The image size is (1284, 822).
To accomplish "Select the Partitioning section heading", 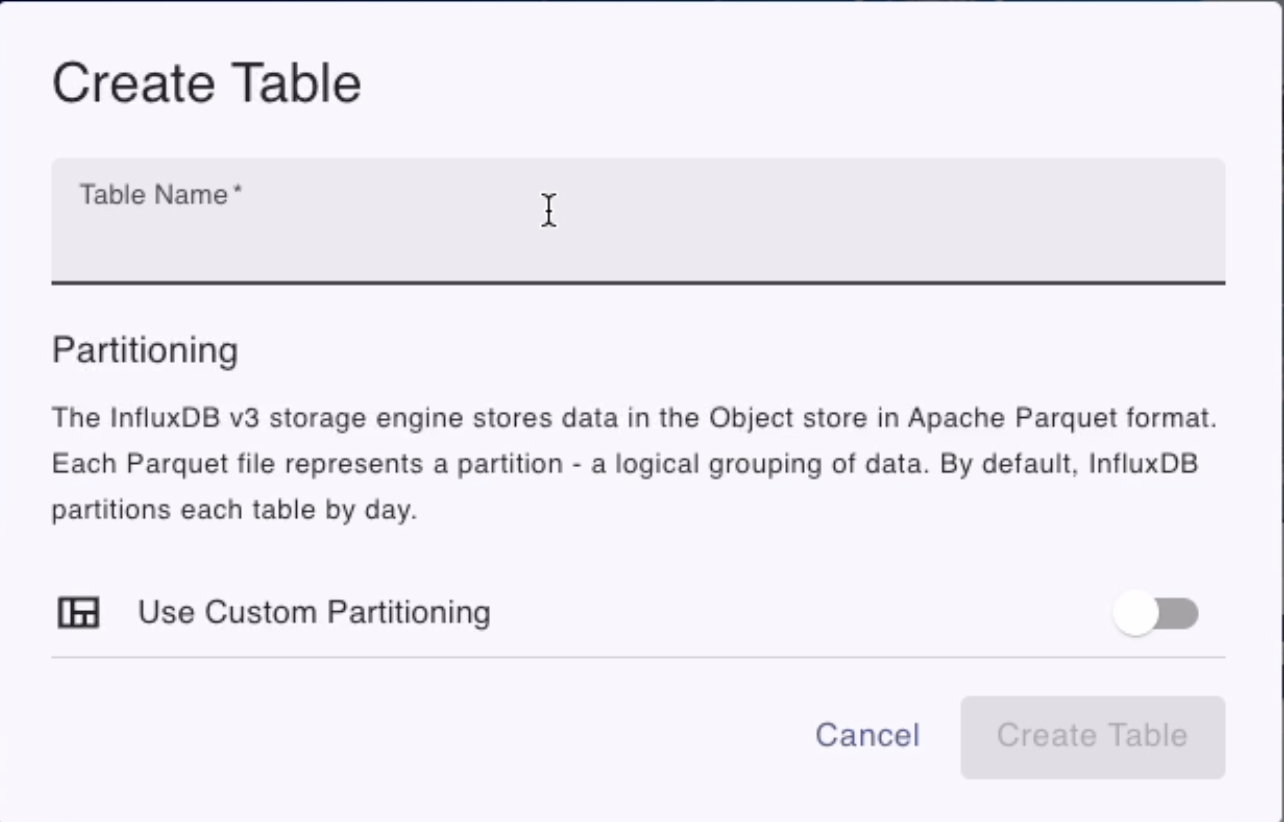I will click(144, 350).
